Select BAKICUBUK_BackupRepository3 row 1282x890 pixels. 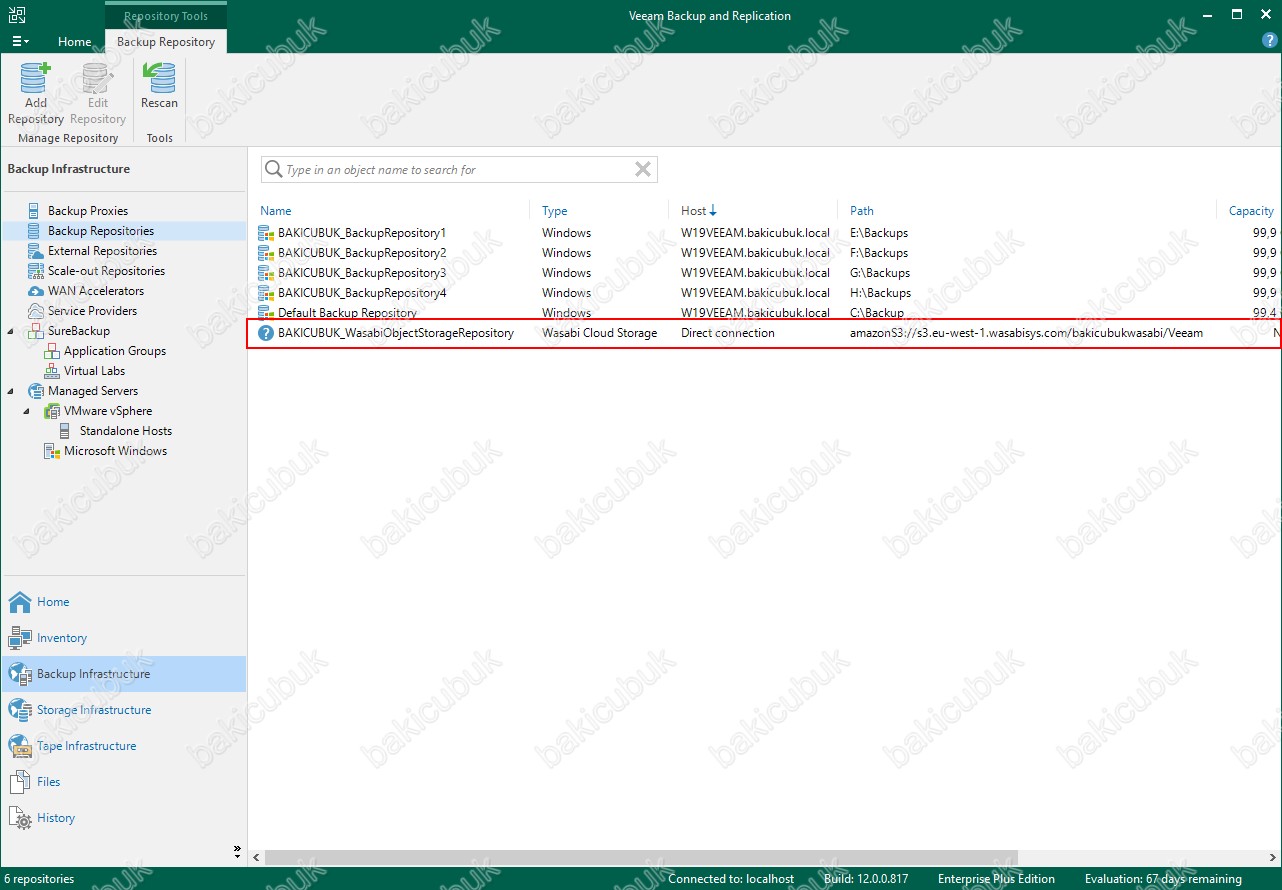[x=765, y=273]
